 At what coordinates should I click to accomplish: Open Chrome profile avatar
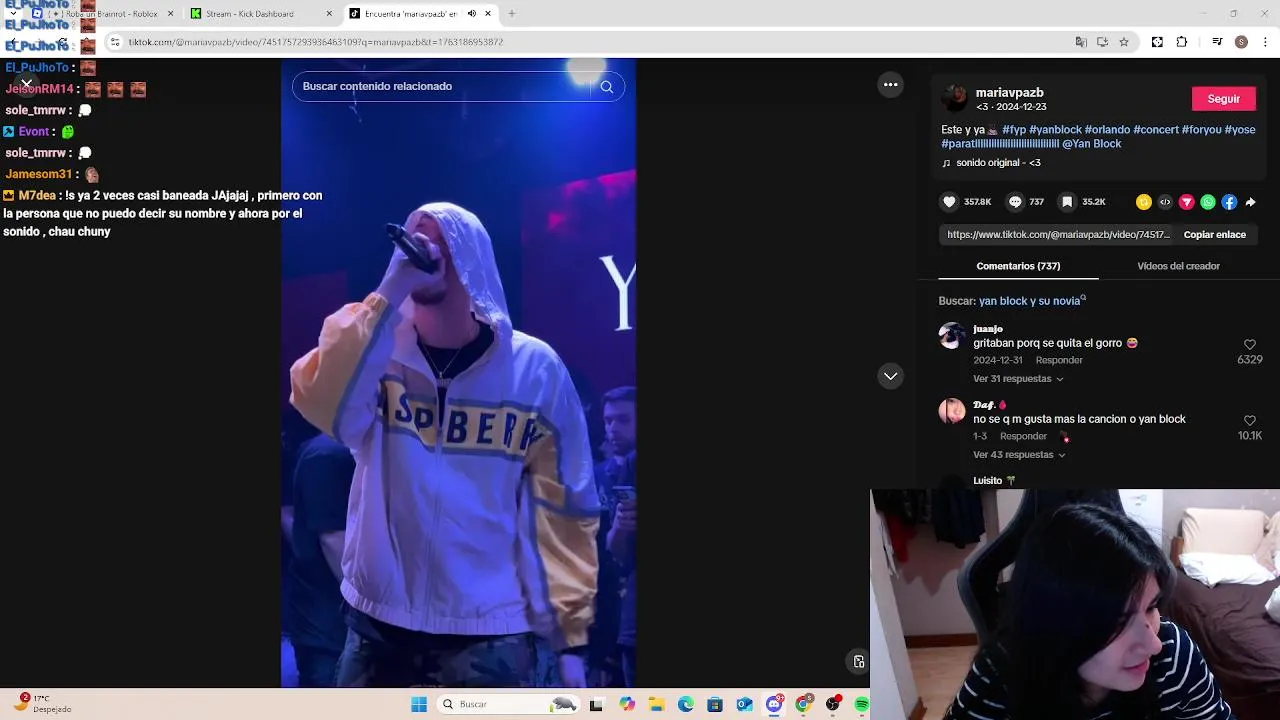[1241, 42]
